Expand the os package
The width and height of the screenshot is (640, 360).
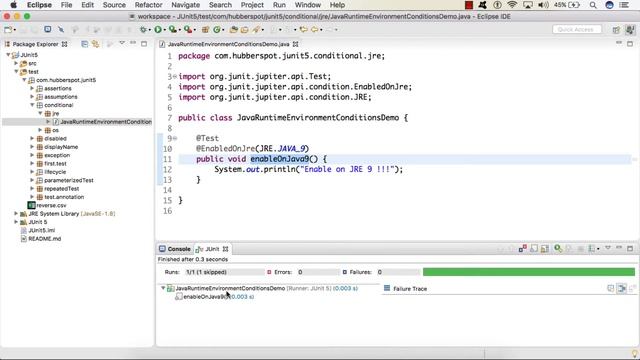[40, 130]
